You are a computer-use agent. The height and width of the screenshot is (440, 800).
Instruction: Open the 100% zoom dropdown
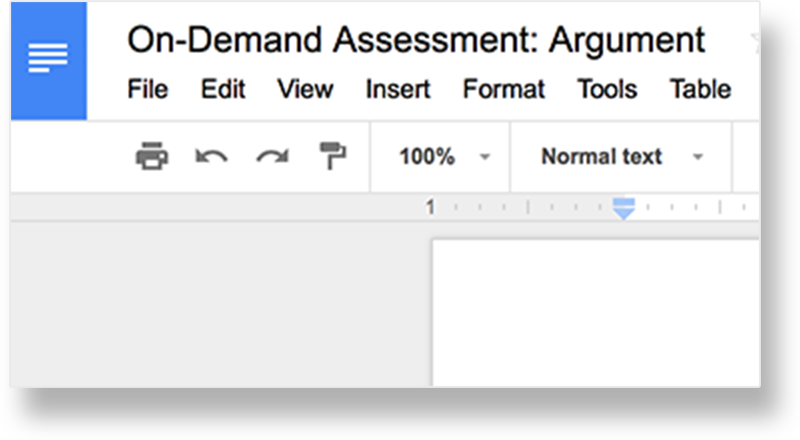click(x=444, y=157)
